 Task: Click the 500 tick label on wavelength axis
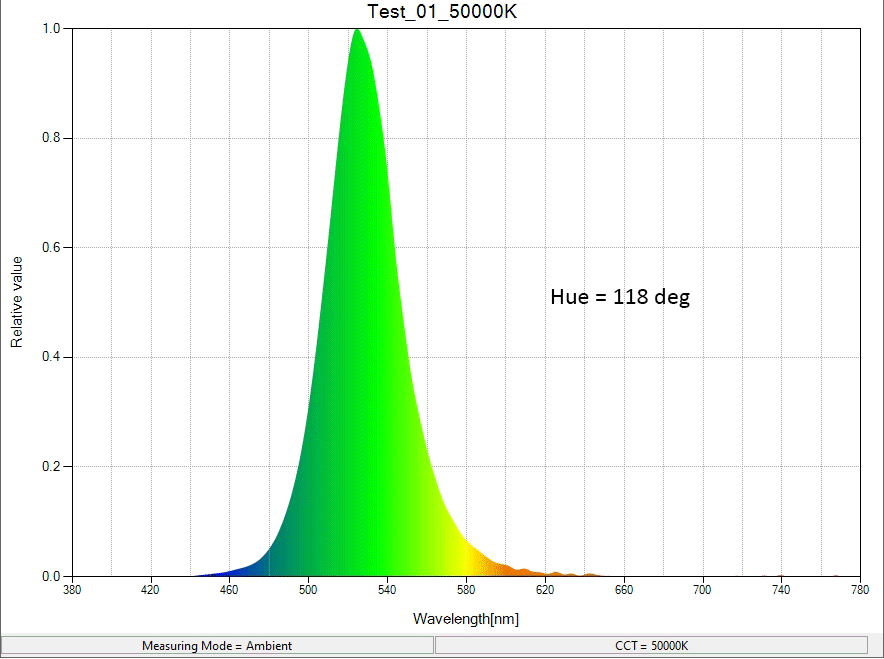[x=308, y=590]
